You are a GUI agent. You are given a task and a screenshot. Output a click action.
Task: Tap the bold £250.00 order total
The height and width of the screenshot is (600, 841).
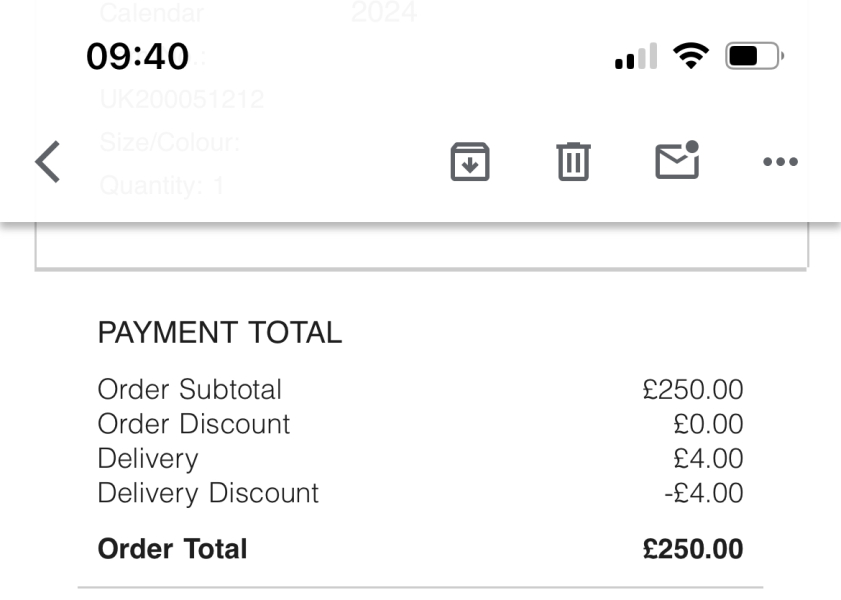pyautogui.click(x=693, y=549)
